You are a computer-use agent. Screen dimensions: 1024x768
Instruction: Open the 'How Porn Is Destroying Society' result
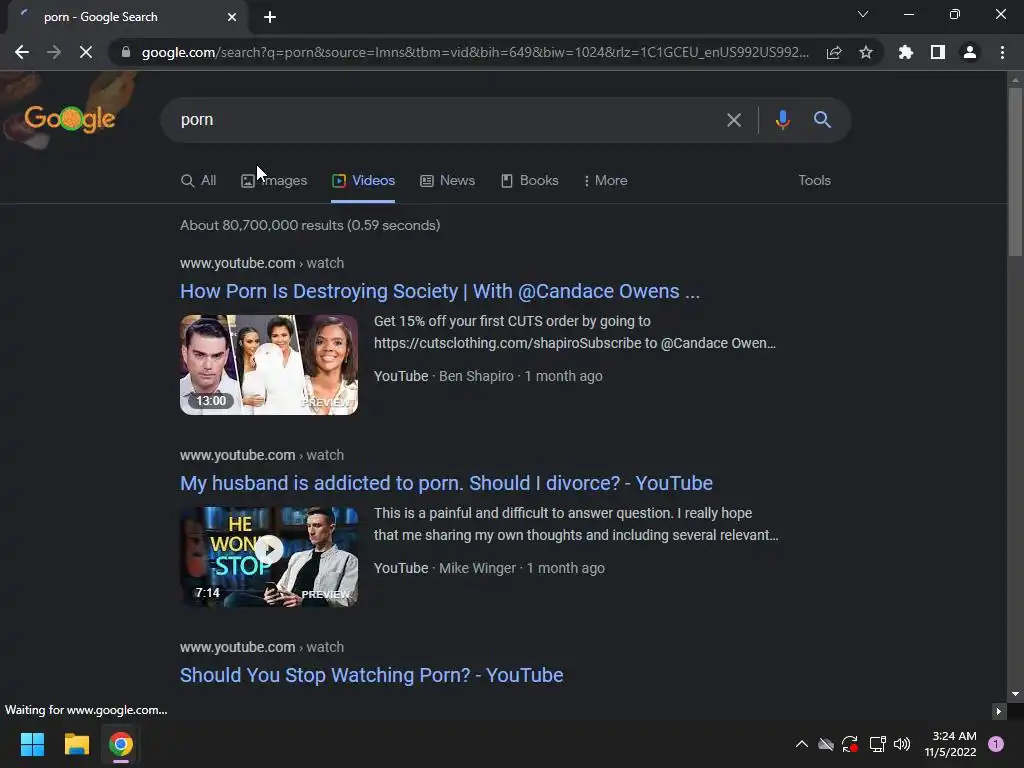pyautogui.click(x=440, y=291)
